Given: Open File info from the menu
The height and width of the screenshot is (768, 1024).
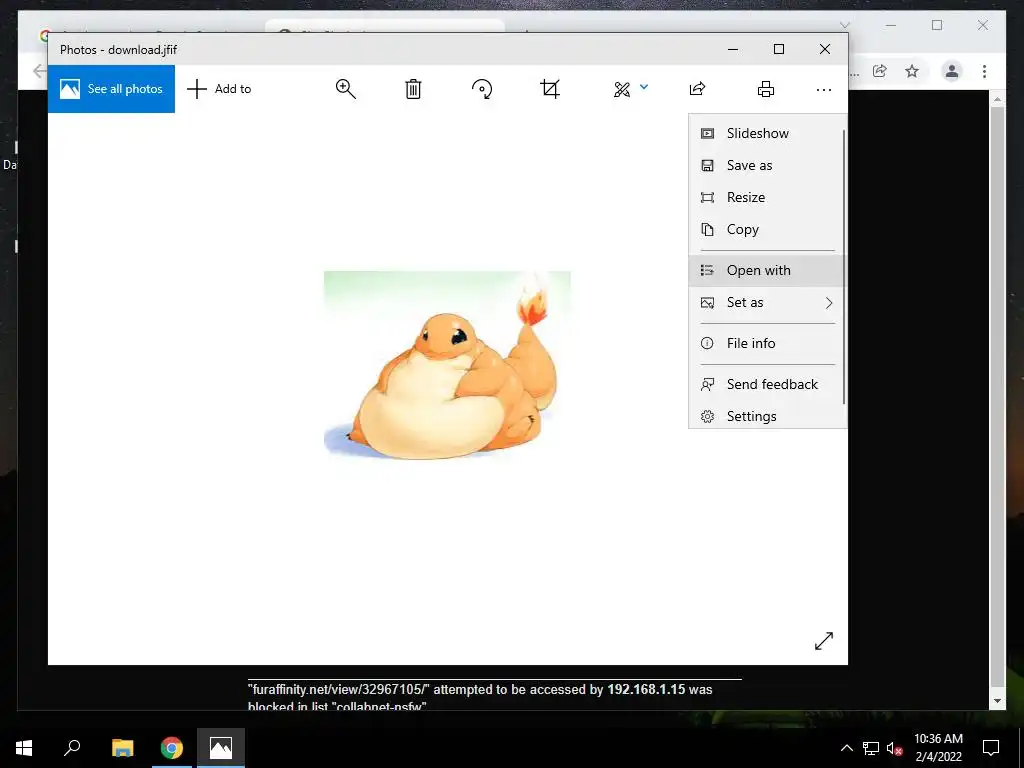Looking at the screenshot, I should tap(767, 343).
